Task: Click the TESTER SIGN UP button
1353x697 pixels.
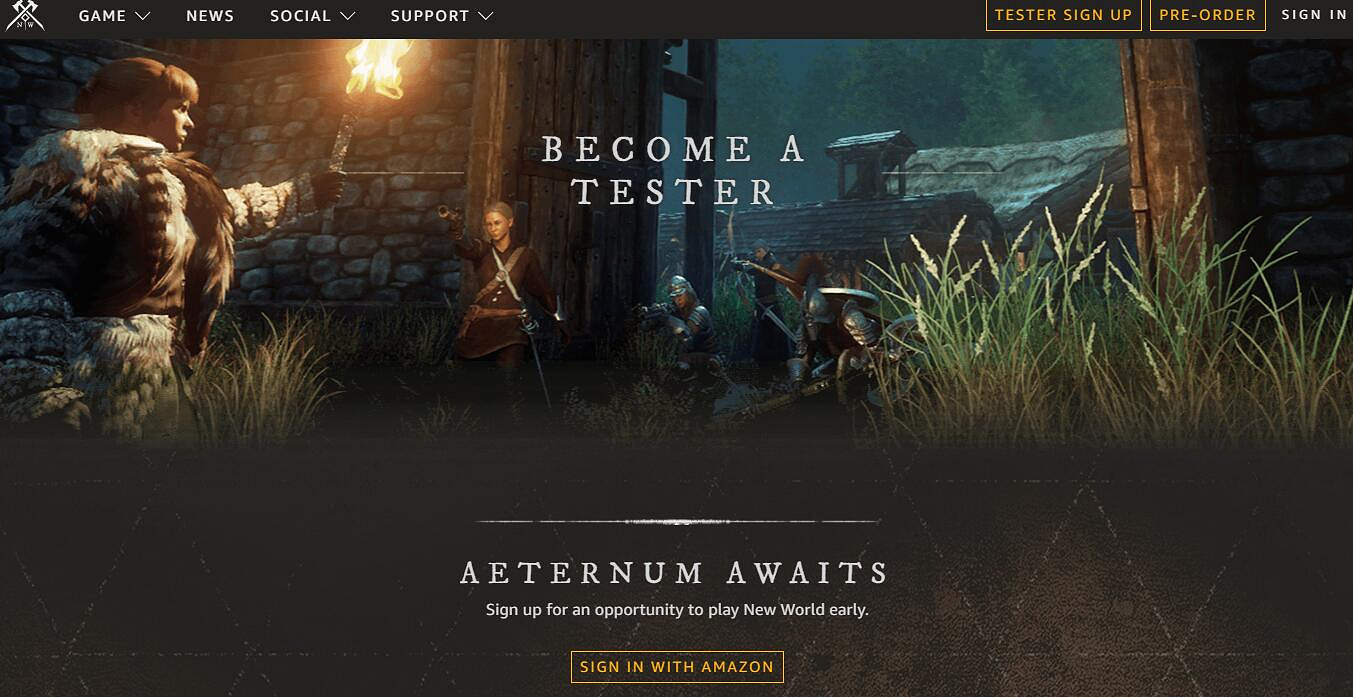Action: click(1063, 15)
